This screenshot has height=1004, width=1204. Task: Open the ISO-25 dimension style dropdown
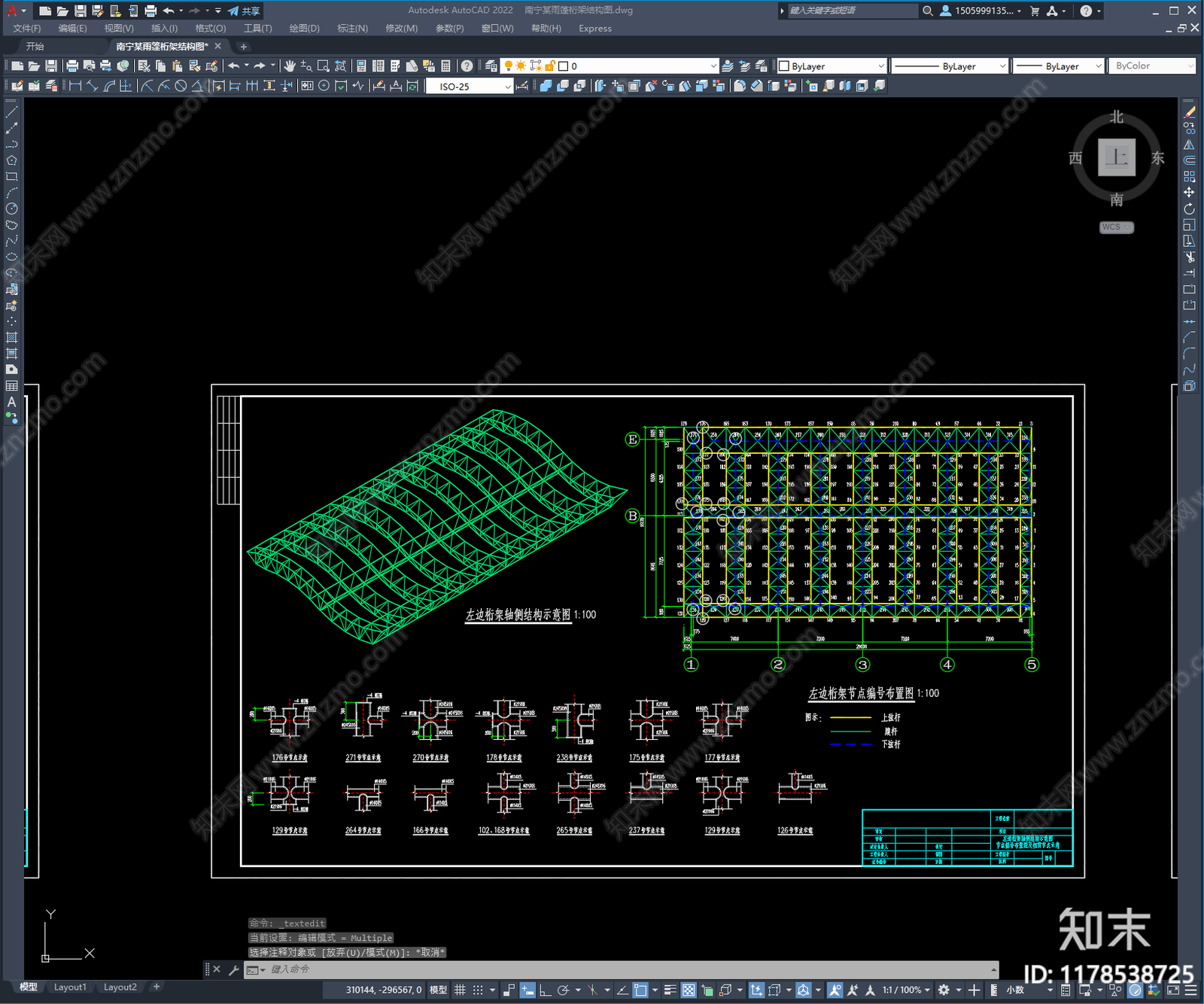coord(469,87)
